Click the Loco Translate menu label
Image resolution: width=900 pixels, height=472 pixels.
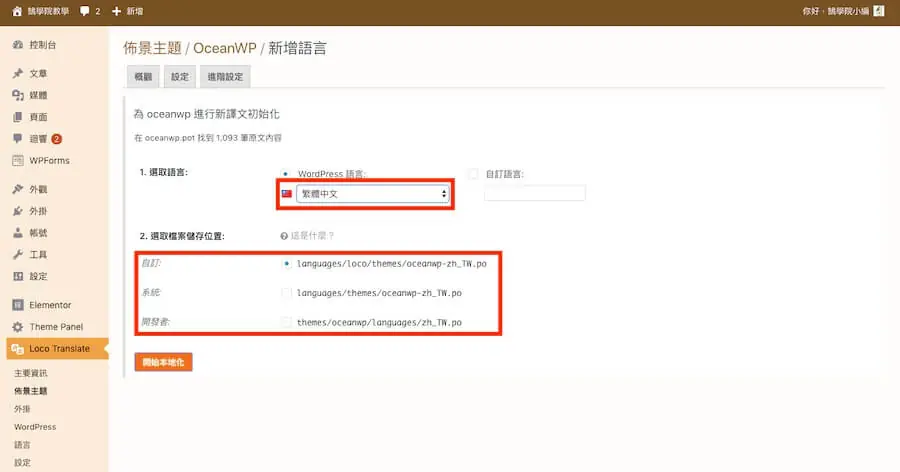[x=59, y=349]
